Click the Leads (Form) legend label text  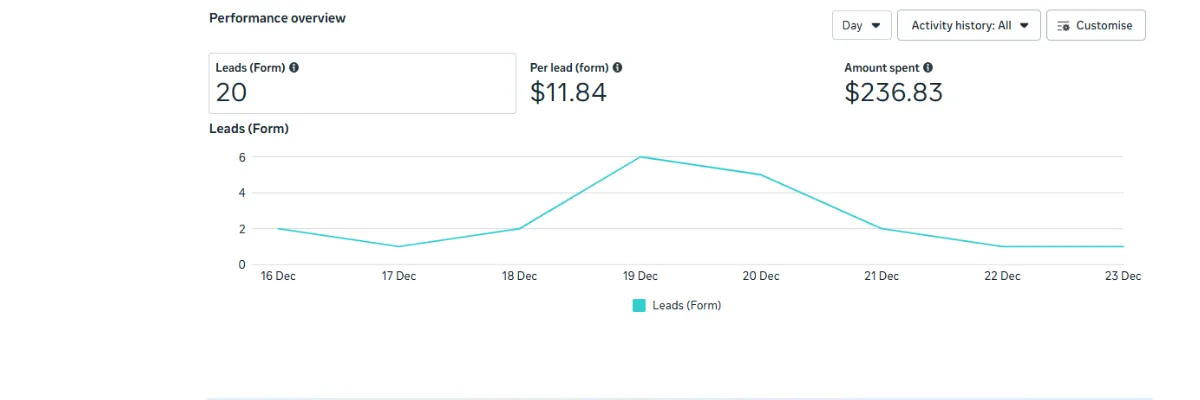click(x=686, y=305)
